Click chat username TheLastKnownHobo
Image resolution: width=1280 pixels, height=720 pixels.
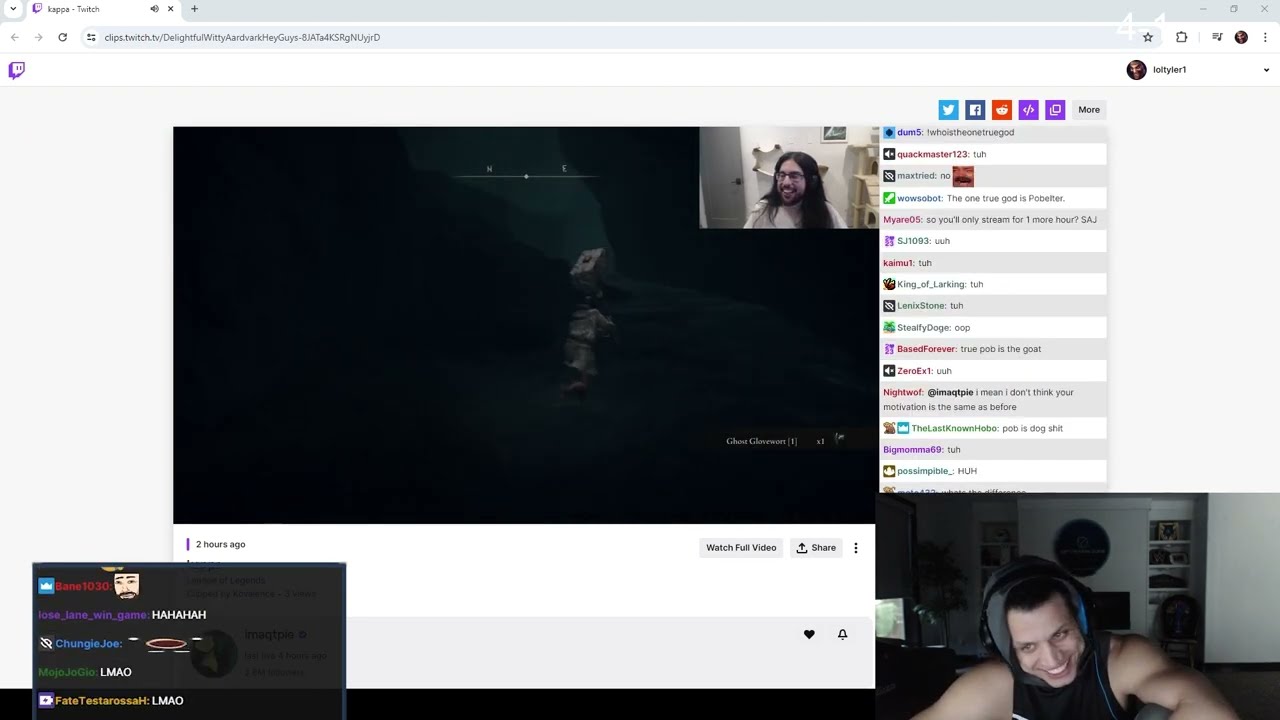(x=954, y=428)
